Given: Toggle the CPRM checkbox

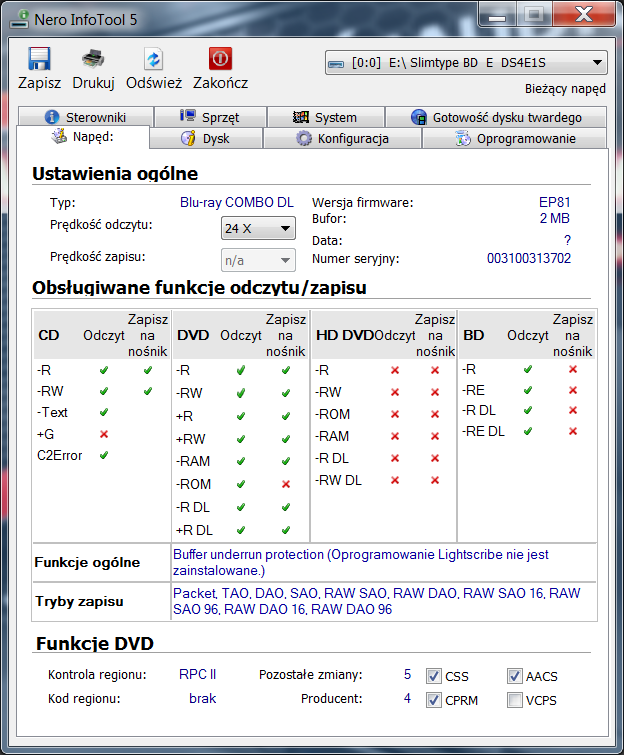Looking at the screenshot, I should tap(433, 700).
